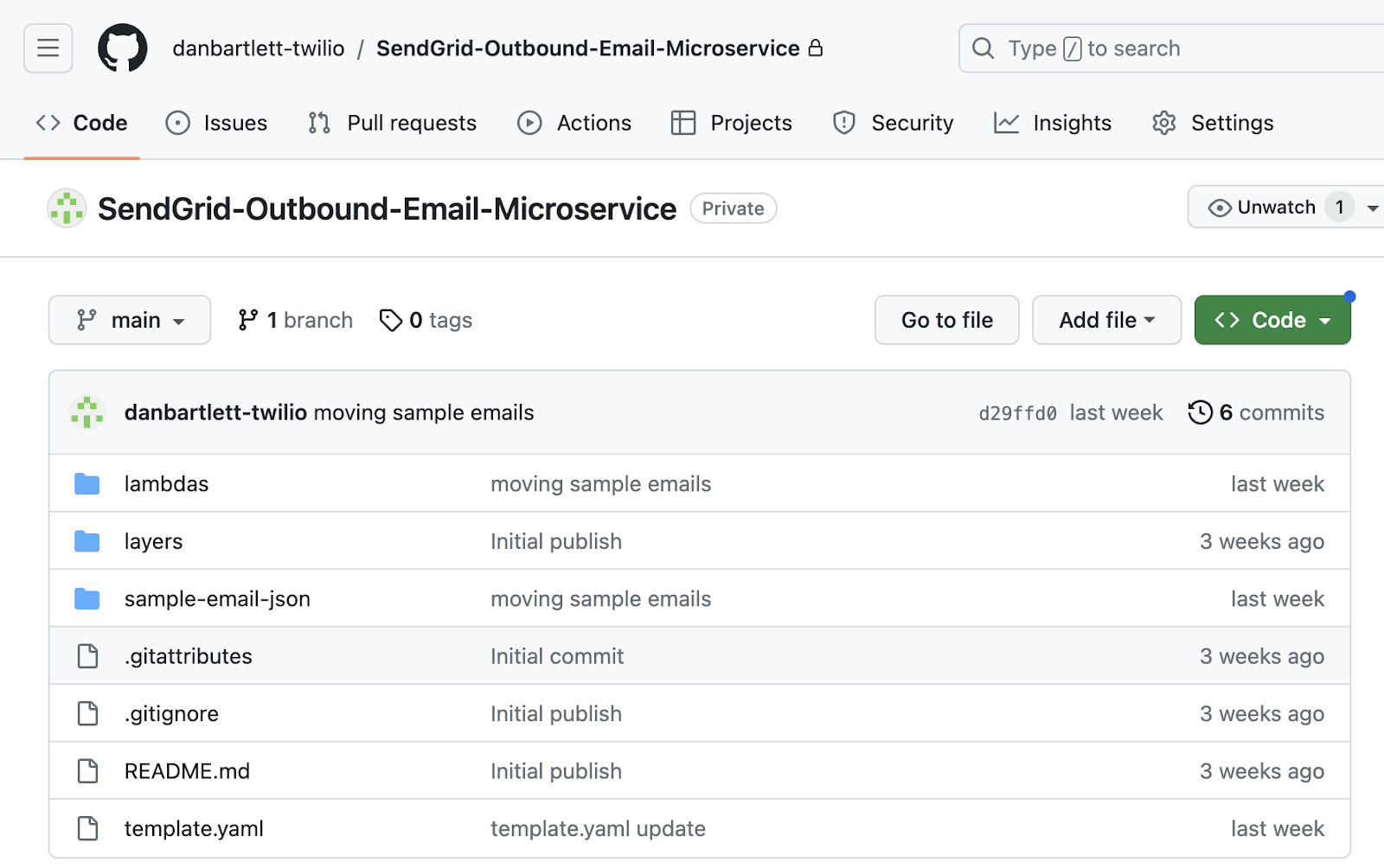Screen dimensions: 1384x868
Task: Click the Initial commit message for .gitattributes
Action: [557, 656]
